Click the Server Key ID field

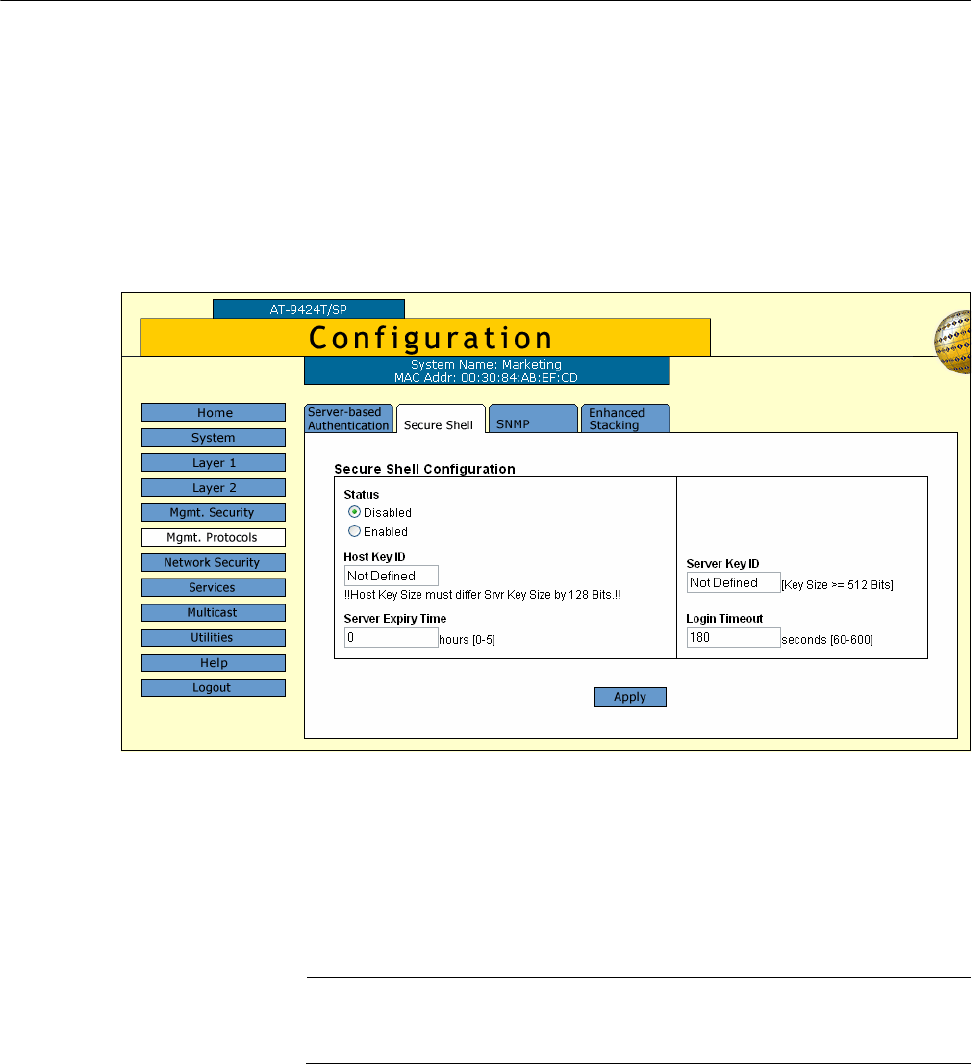click(x=734, y=582)
